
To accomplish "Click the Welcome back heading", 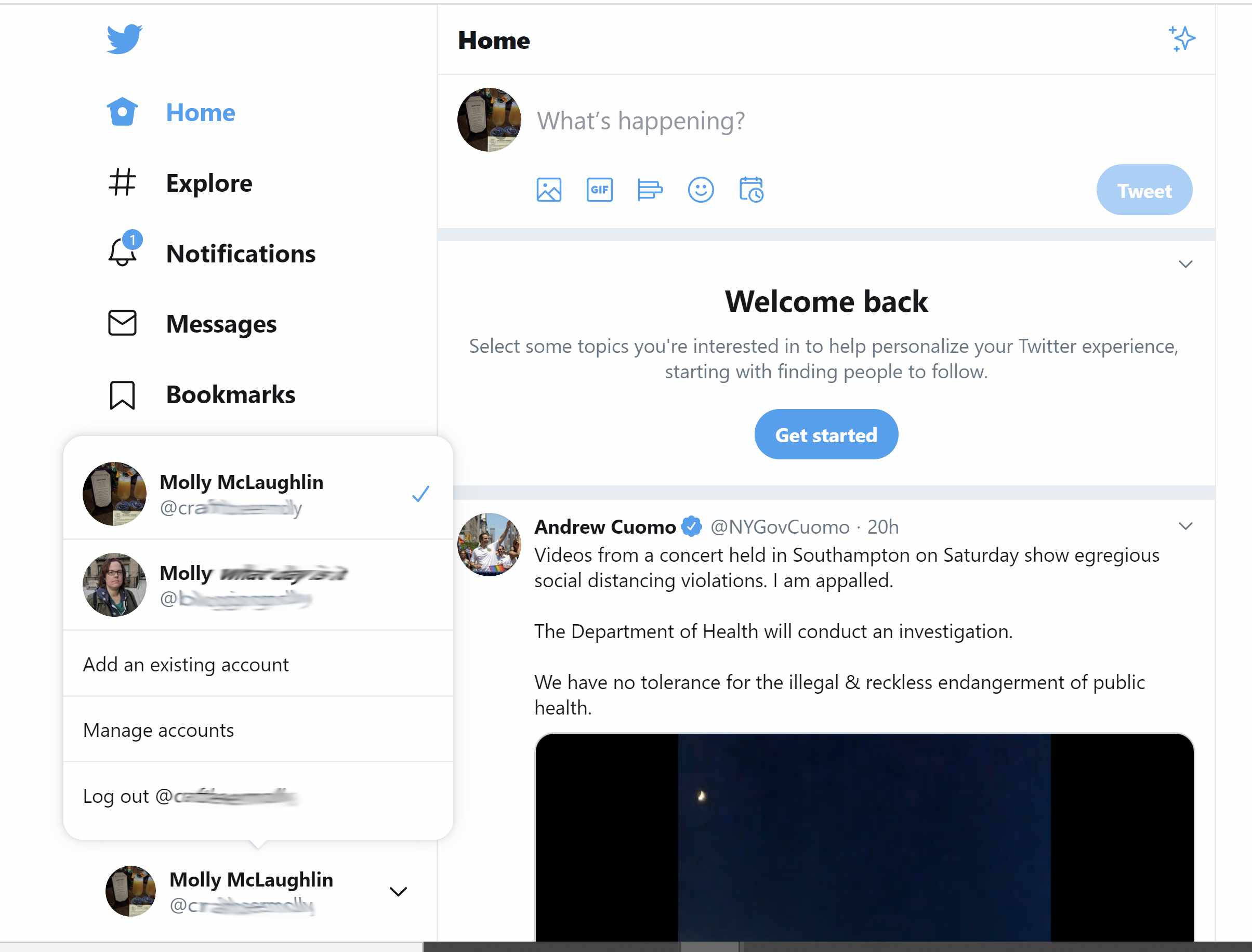I will coord(826,301).
